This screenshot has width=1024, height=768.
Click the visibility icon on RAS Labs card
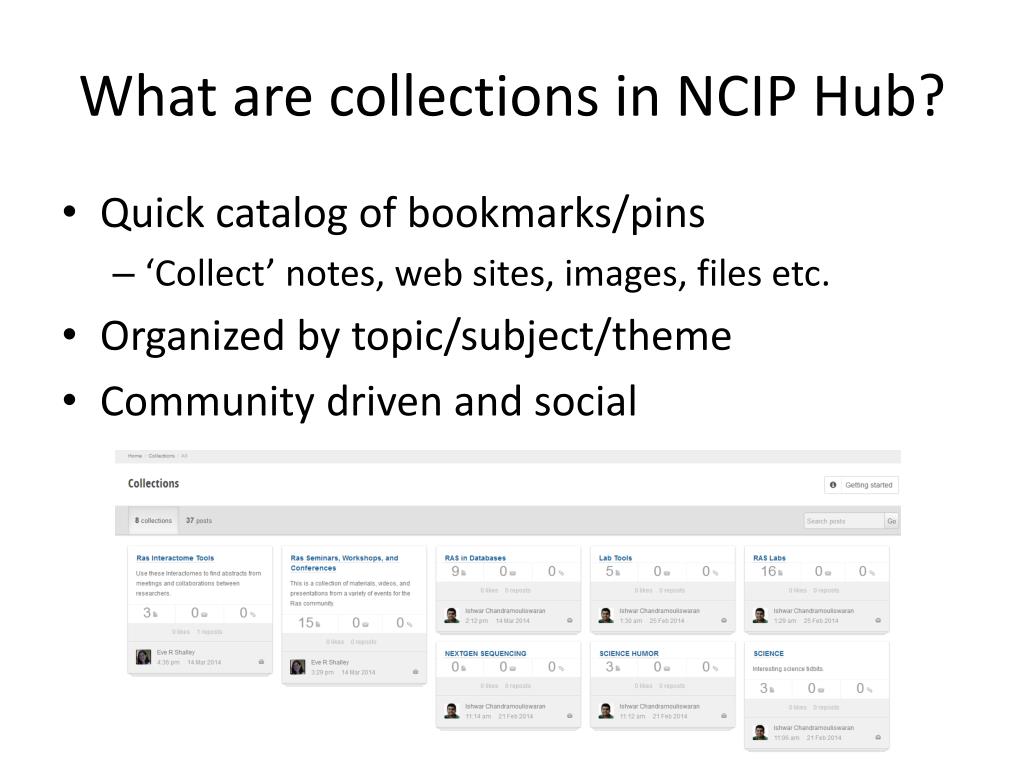point(878,620)
